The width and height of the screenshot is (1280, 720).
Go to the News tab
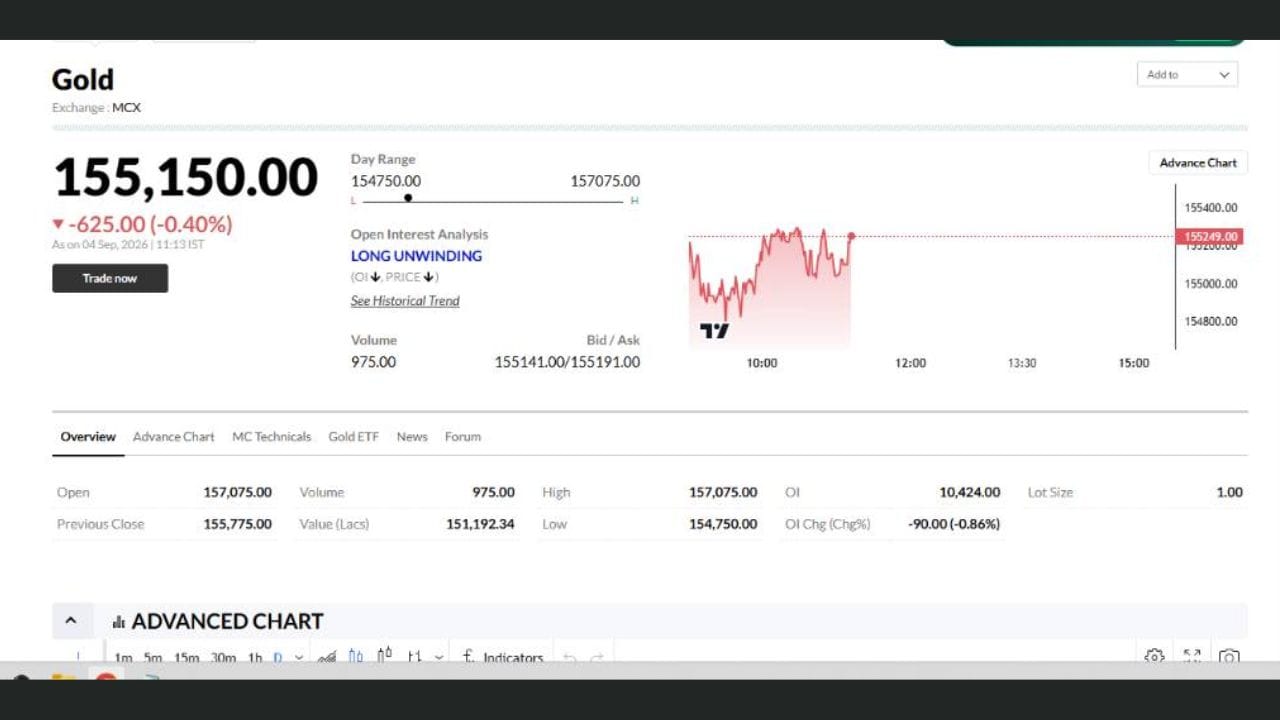(x=412, y=437)
